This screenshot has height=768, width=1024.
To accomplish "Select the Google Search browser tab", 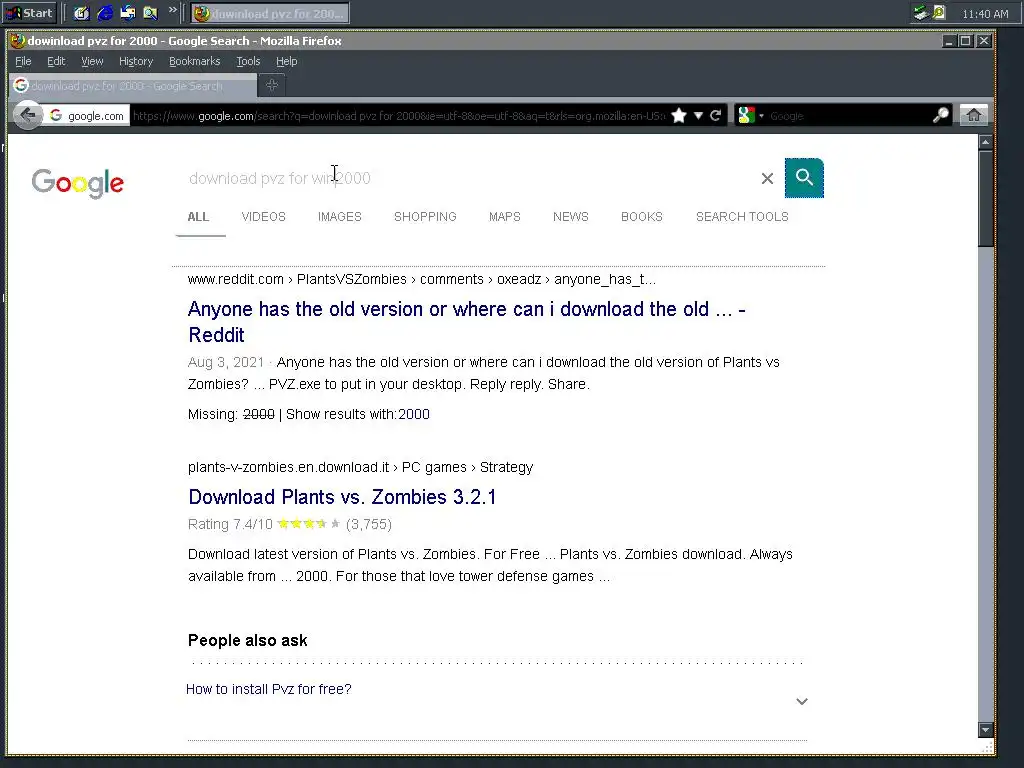I will 133,86.
